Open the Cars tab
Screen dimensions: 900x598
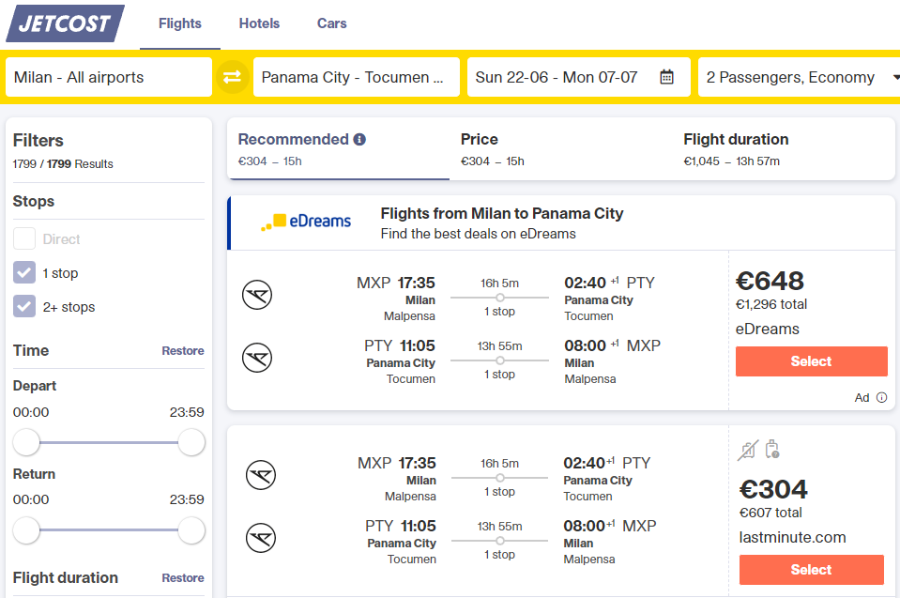pyautogui.click(x=332, y=24)
